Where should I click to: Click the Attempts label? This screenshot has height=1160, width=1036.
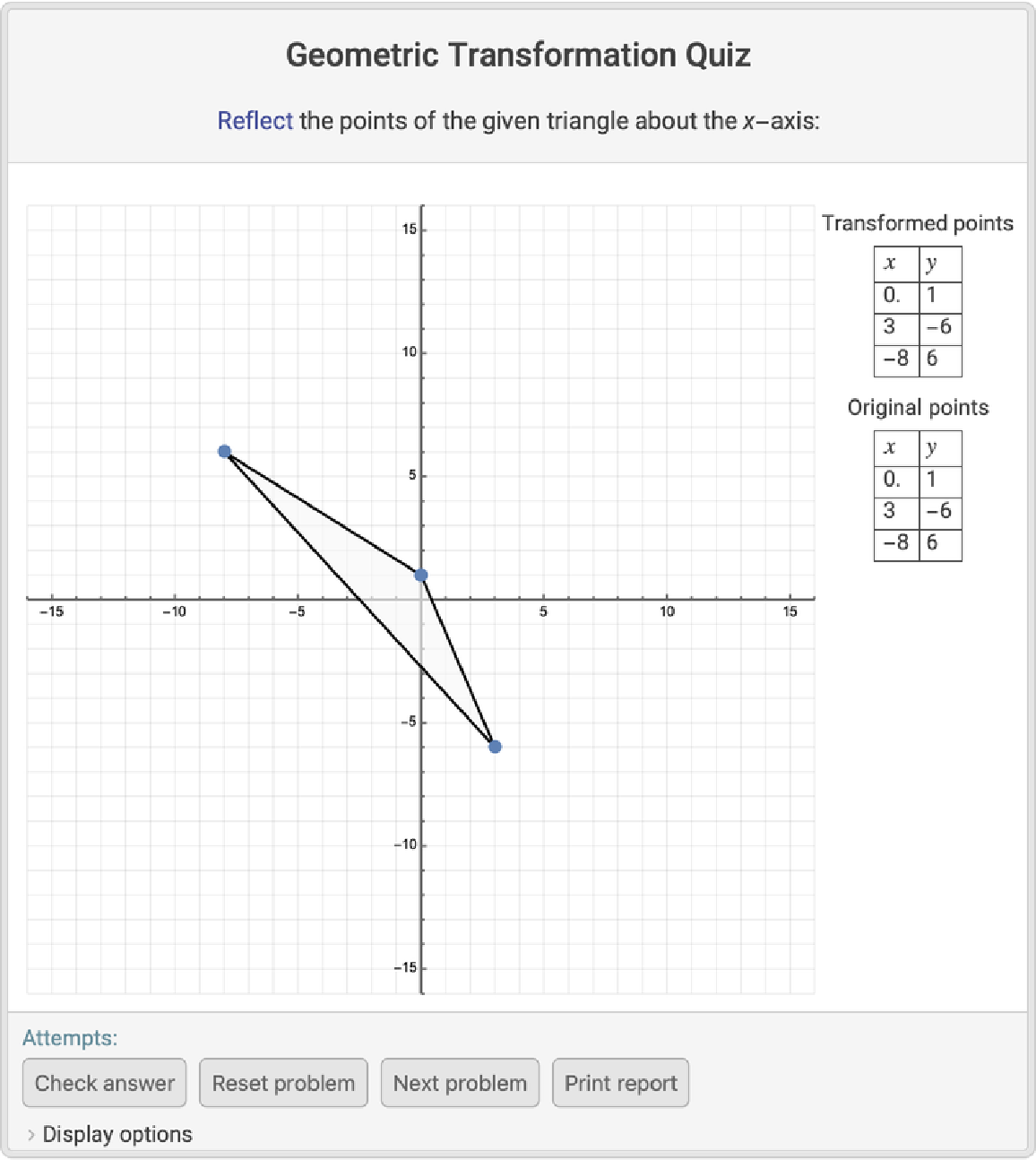click(x=70, y=1038)
